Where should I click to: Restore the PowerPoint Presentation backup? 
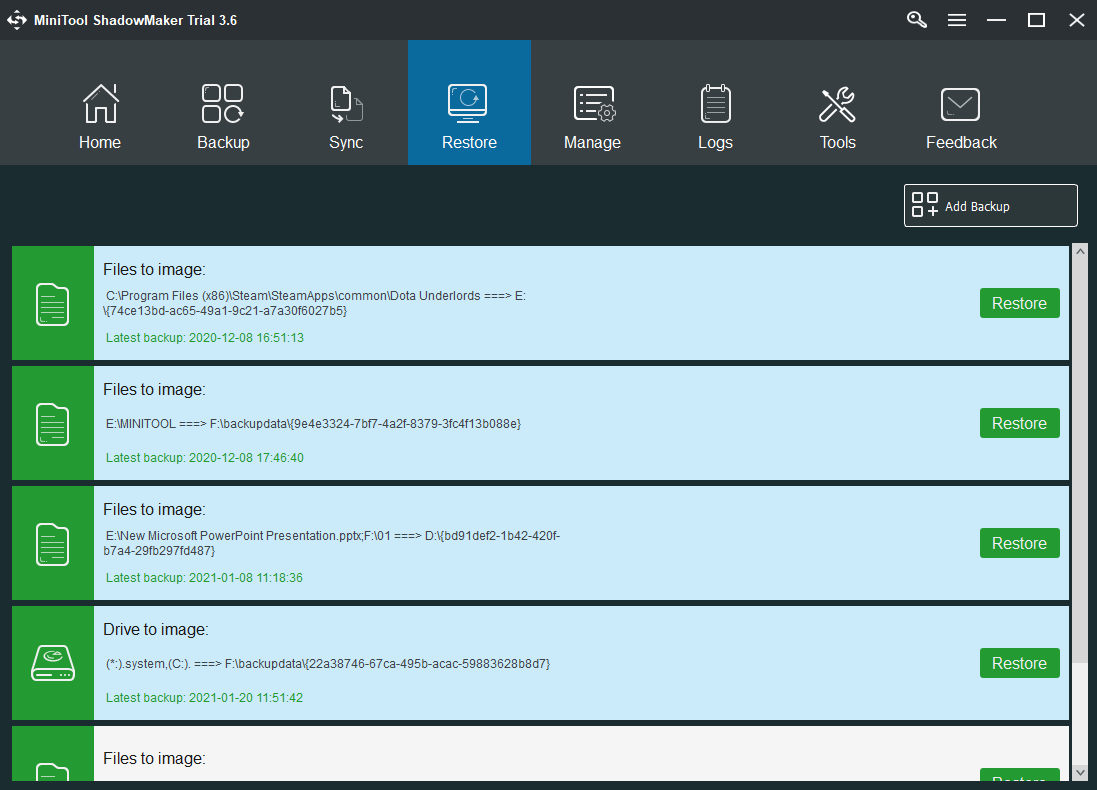pos(1019,543)
